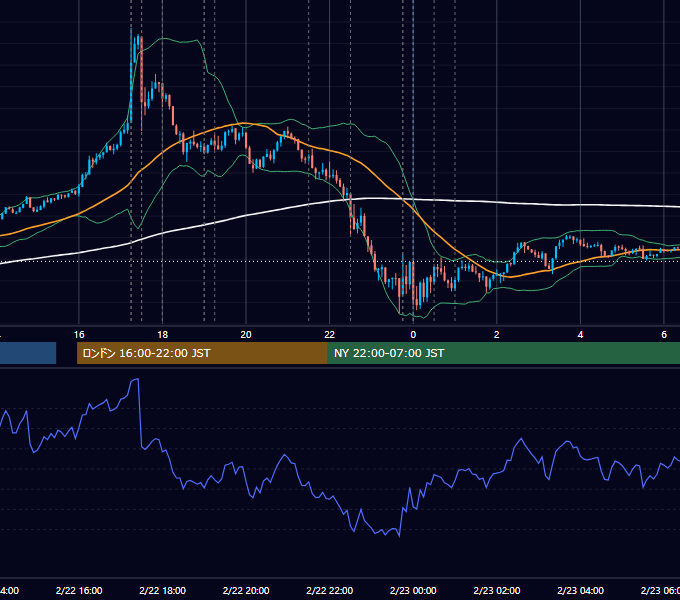680x600 pixels.
Task: Click hour label 2 on upper axis
Action: [497, 335]
